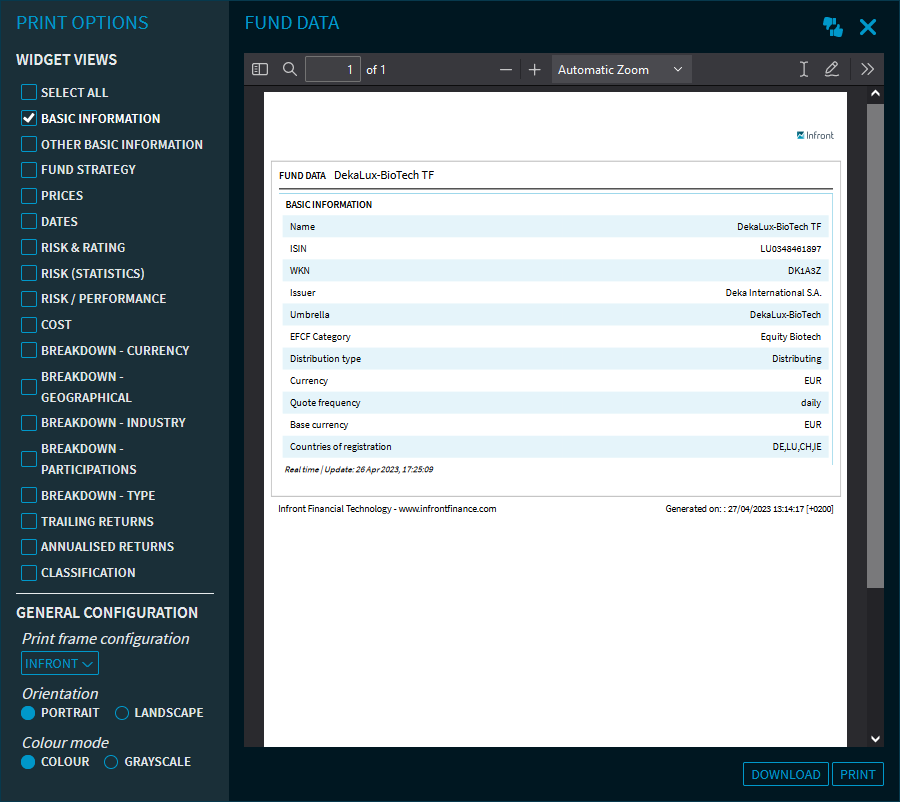
Task: Toggle the PDF viewer sidebar
Action: point(260,70)
